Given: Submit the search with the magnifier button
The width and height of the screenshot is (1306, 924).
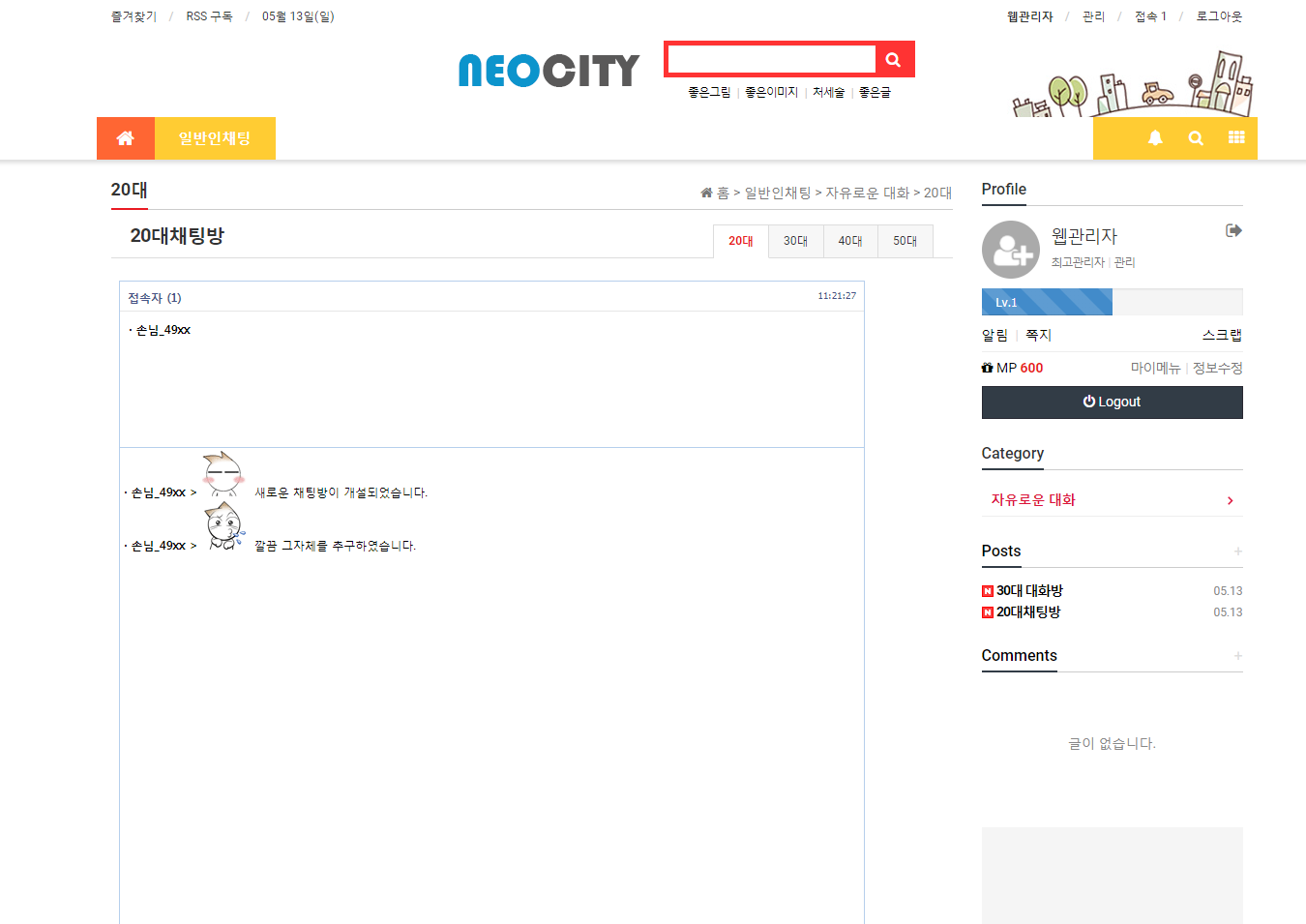Looking at the screenshot, I should click(893, 59).
